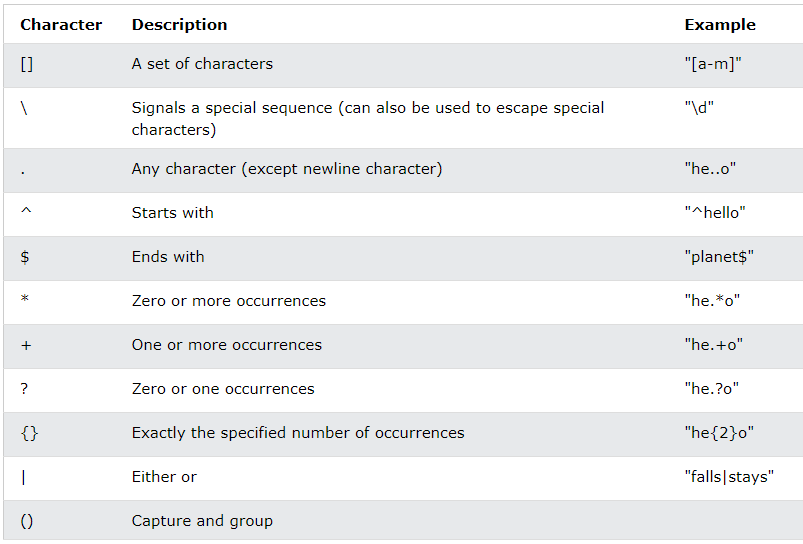The width and height of the screenshot is (803, 544).
Task: Select the backslash character cell
Action: (24, 108)
